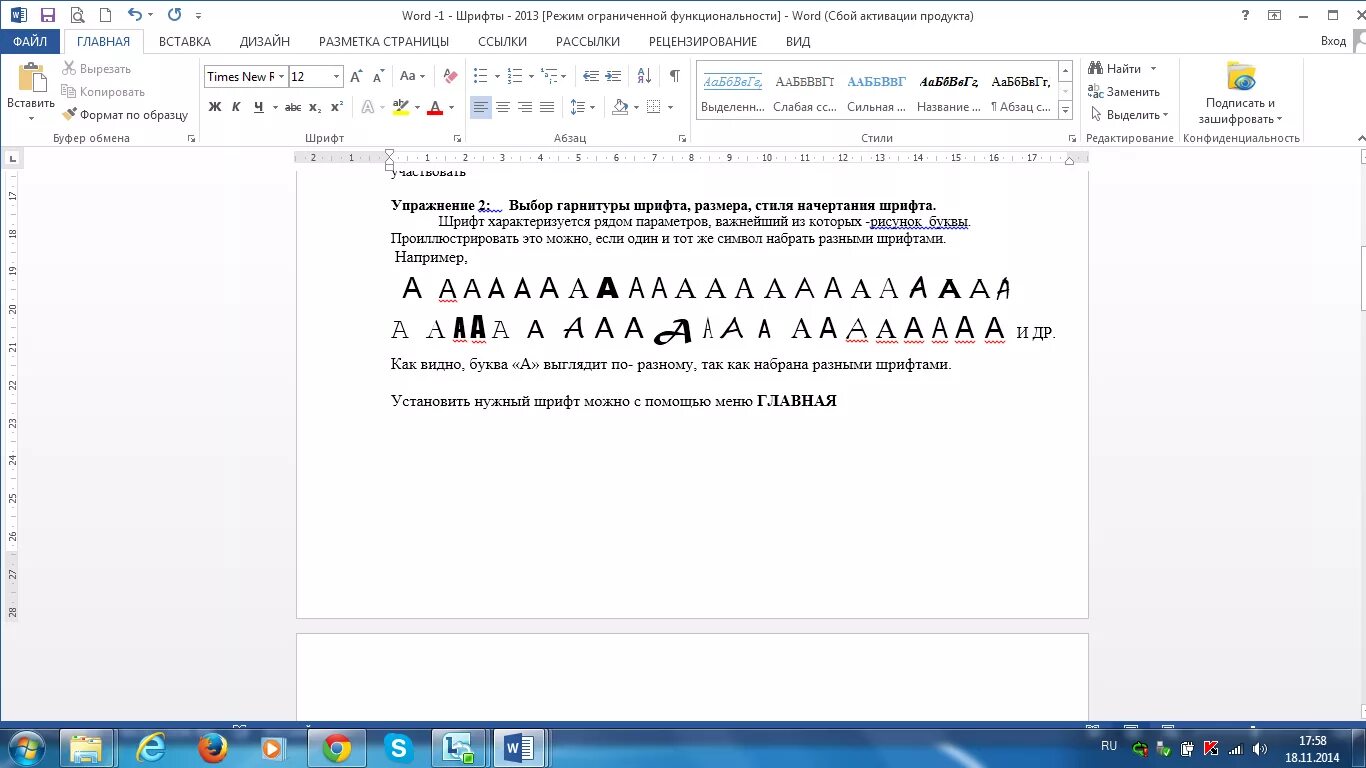Apply strikethrough formatting

(292, 107)
